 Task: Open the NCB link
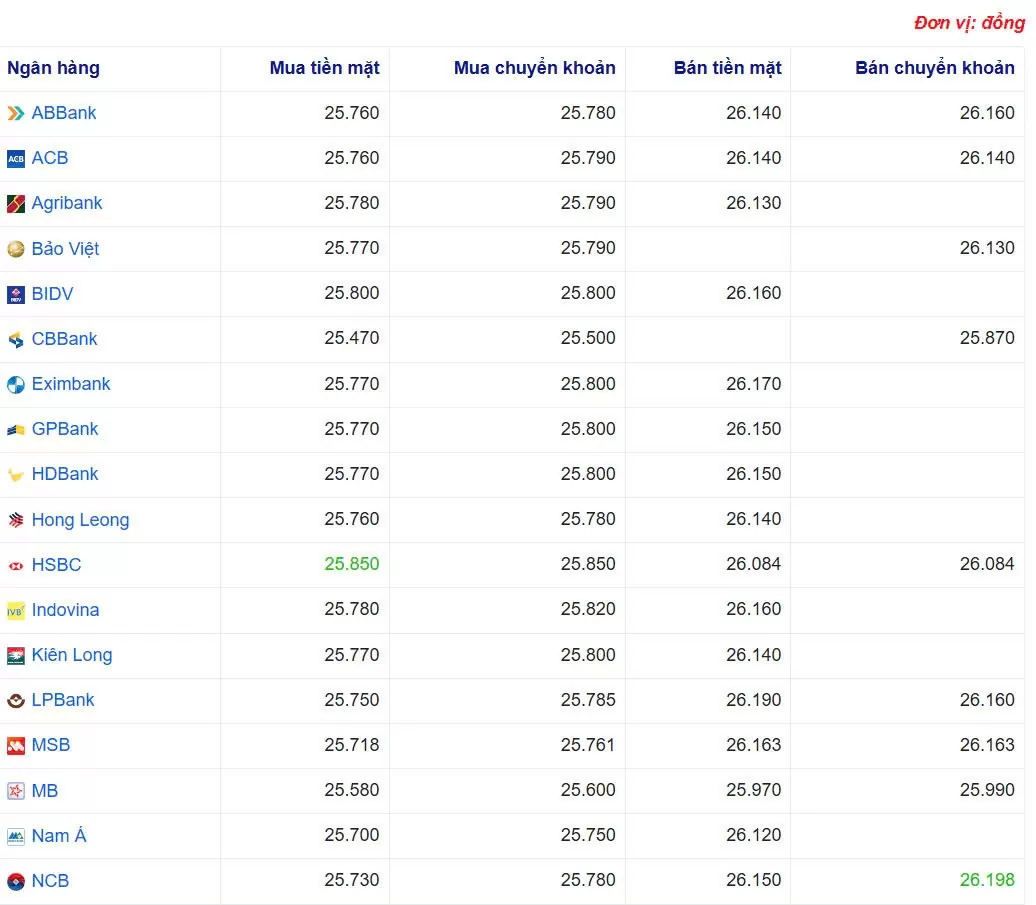(50, 881)
